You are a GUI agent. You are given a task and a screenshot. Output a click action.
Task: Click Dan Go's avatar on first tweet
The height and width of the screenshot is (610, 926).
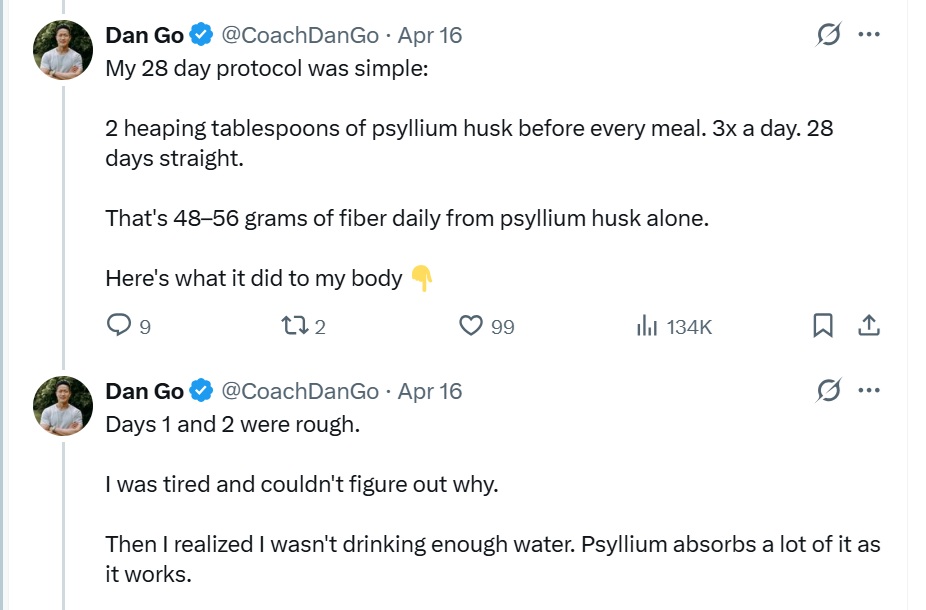coord(63,49)
